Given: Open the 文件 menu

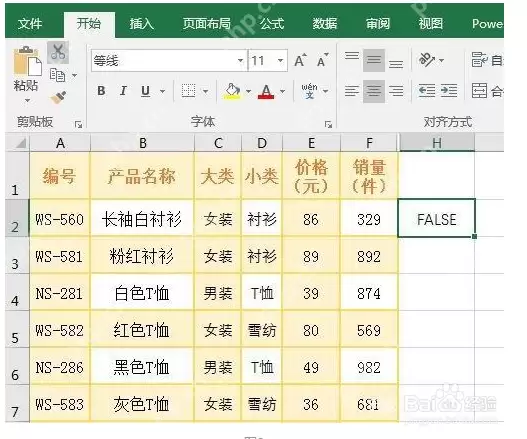Looking at the screenshot, I should pyautogui.click(x=30, y=24).
